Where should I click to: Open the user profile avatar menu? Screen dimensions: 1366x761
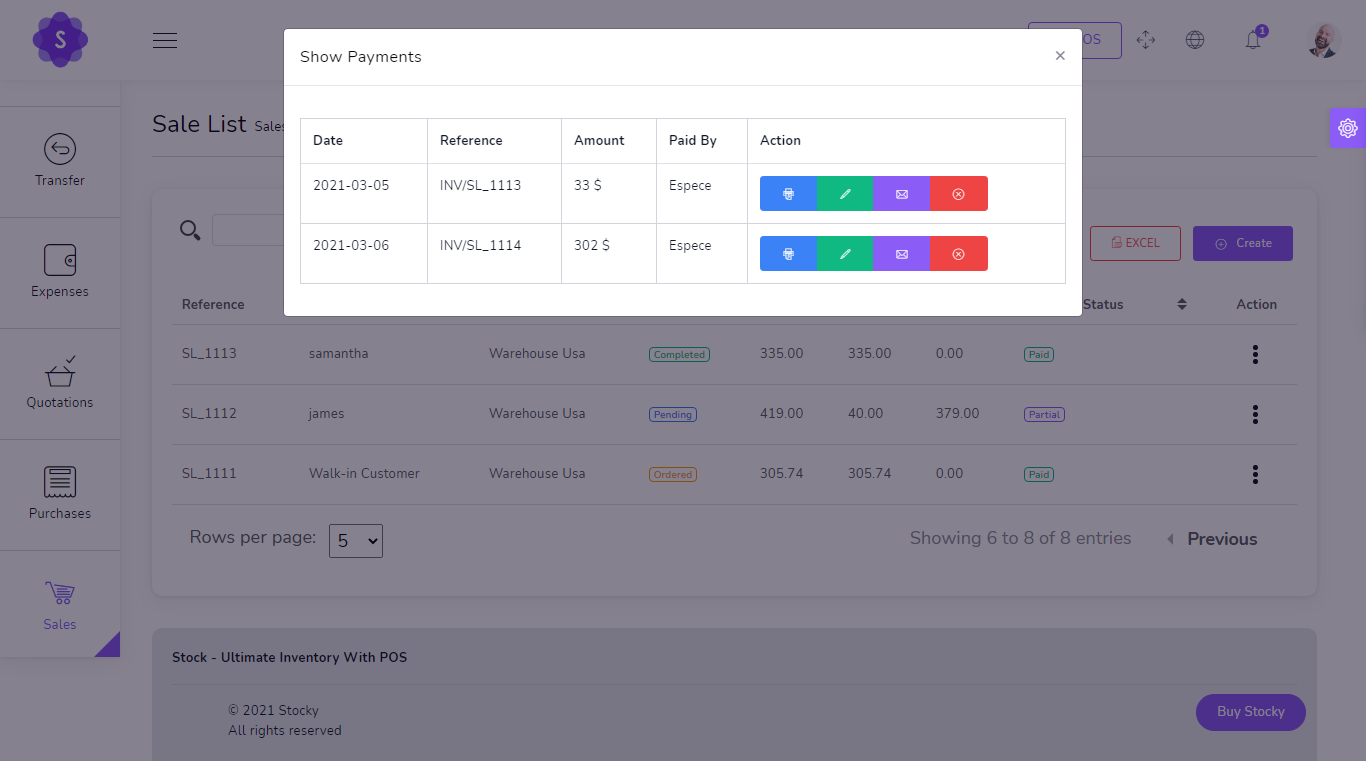coord(1322,40)
